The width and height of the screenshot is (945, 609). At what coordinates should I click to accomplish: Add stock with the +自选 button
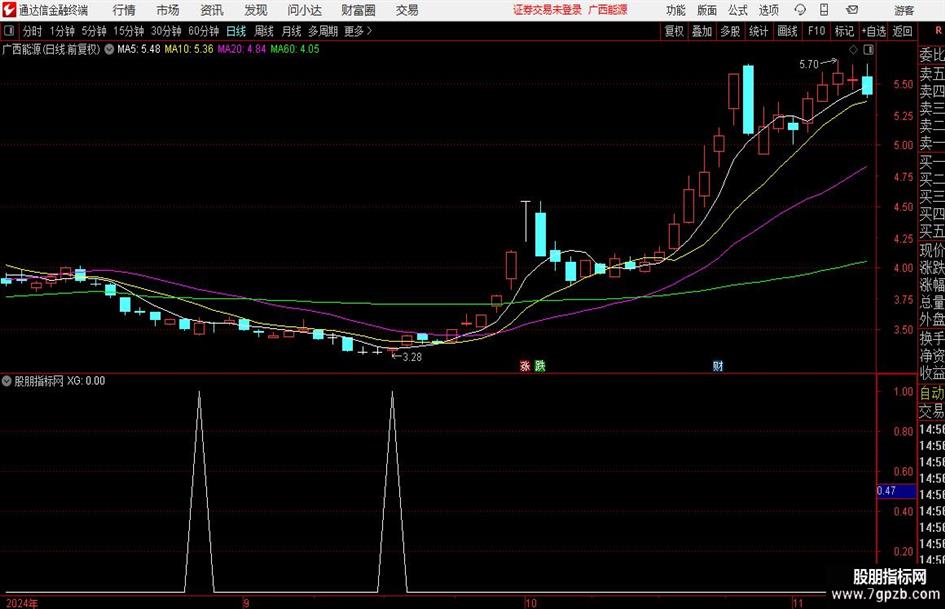tap(874, 31)
